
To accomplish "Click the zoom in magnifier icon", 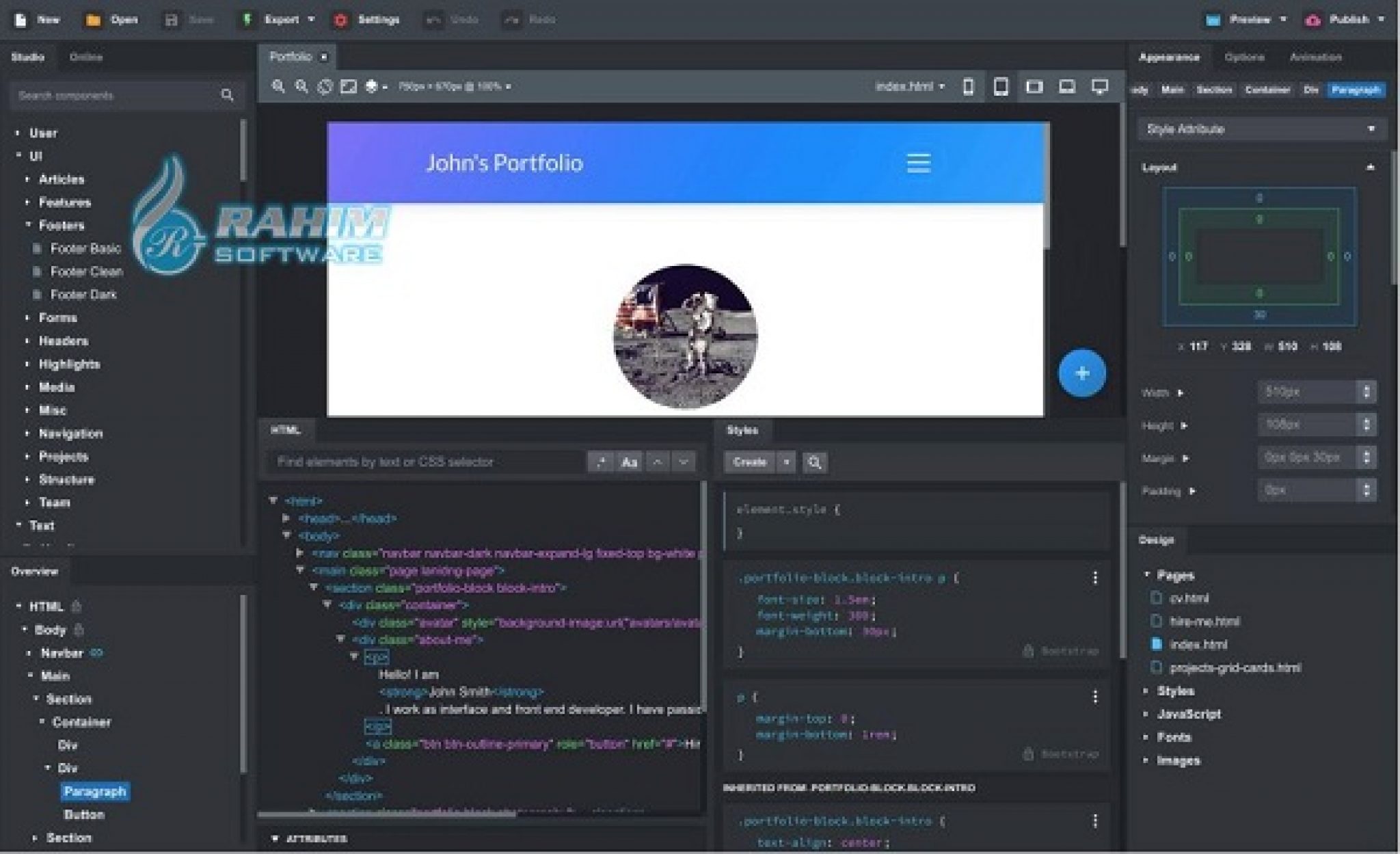I will point(278,87).
